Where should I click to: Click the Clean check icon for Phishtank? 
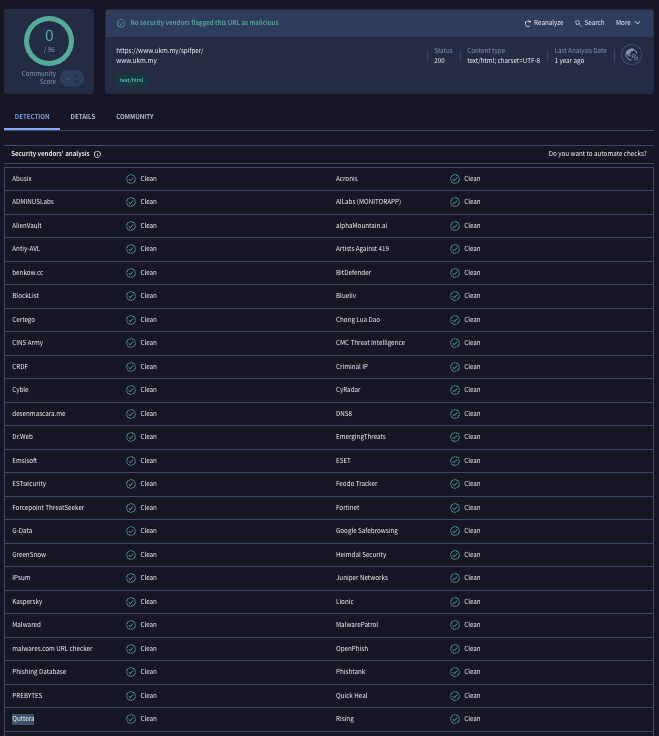[x=455, y=672]
